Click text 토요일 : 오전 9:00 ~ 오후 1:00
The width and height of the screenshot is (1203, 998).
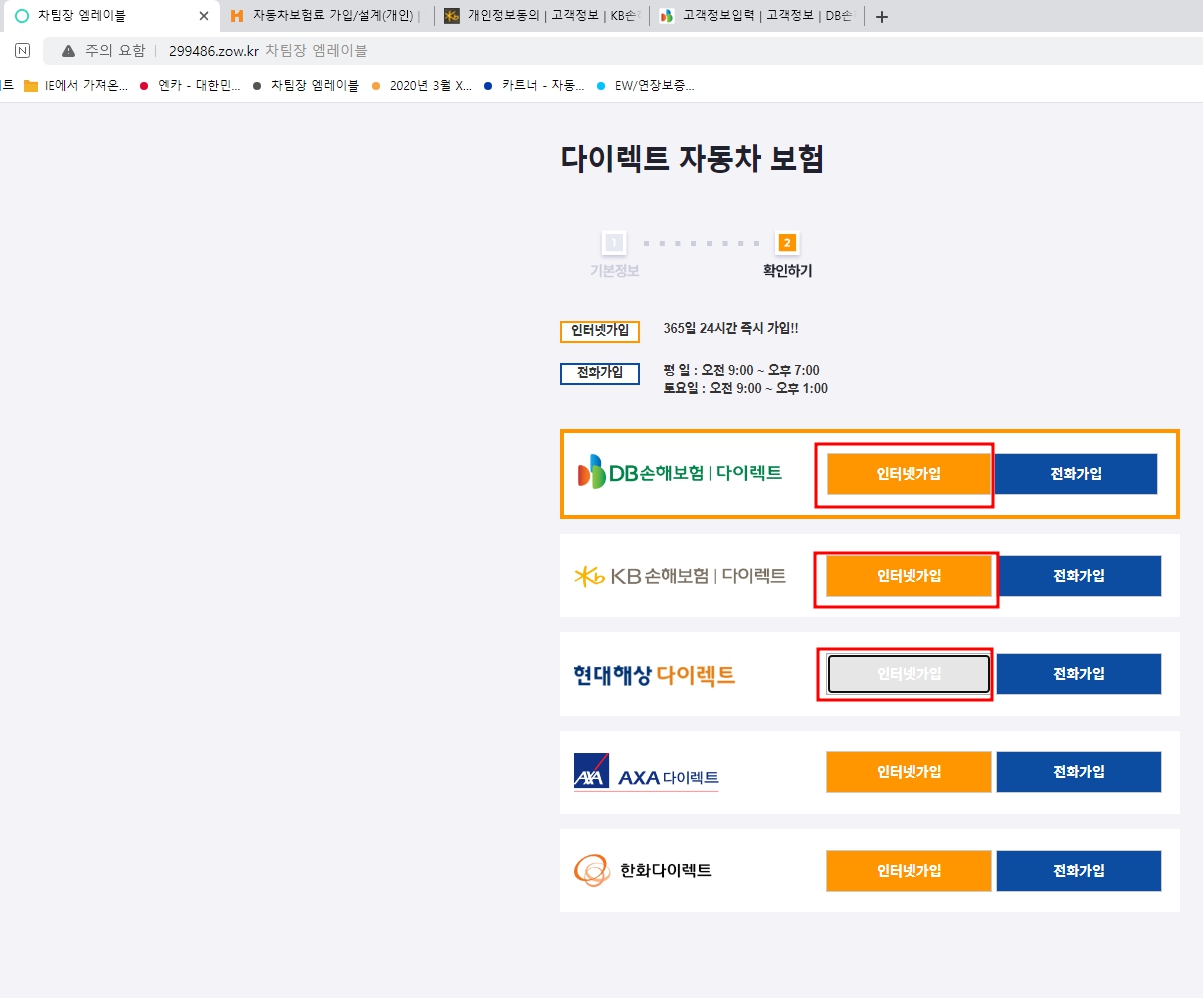[x=746, y=388]
